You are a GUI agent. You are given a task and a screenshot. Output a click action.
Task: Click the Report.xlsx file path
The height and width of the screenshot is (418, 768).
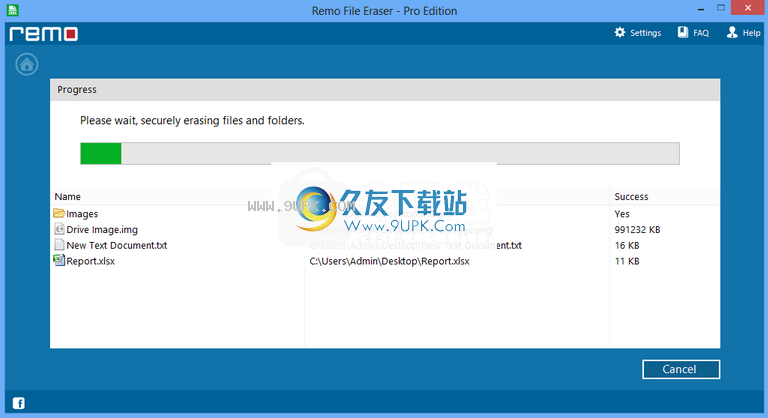(x=389, y=261)
